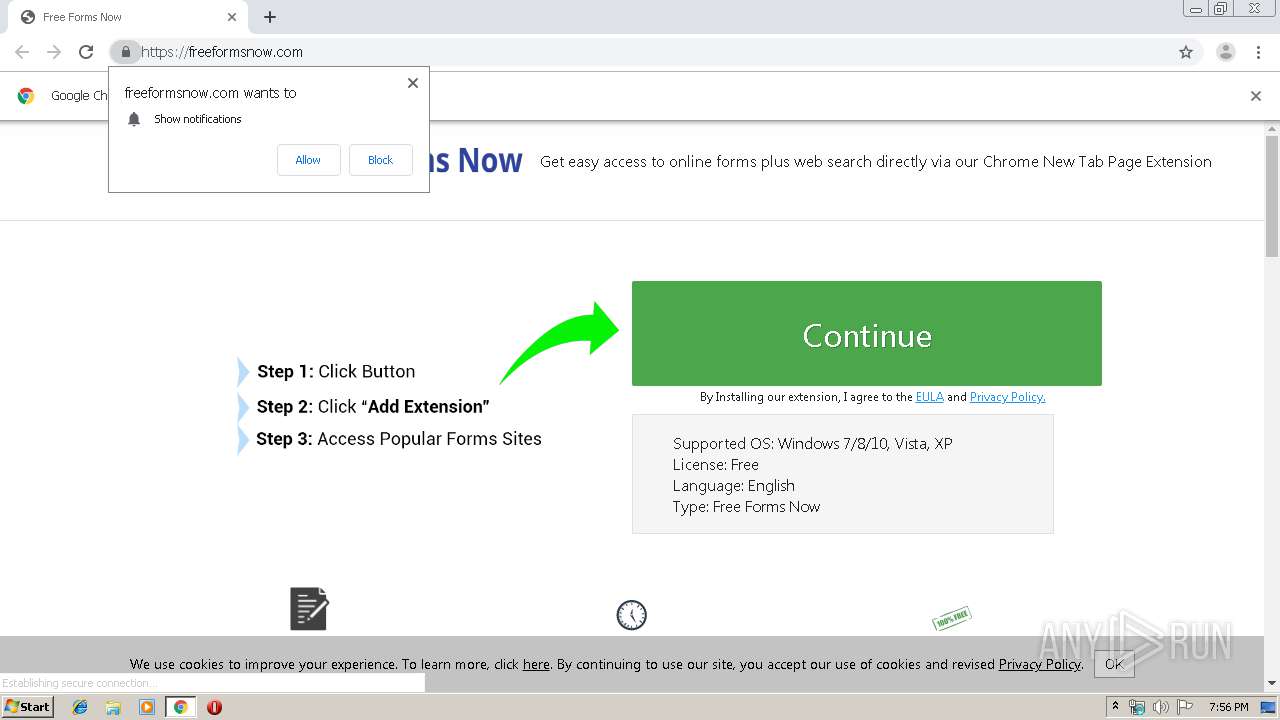The width and height of the screenshot is (1280, 720).
Task: Click 'Supported OS: Windows 7/8/10, Vista, XP' text
Action: coord(813,443)
